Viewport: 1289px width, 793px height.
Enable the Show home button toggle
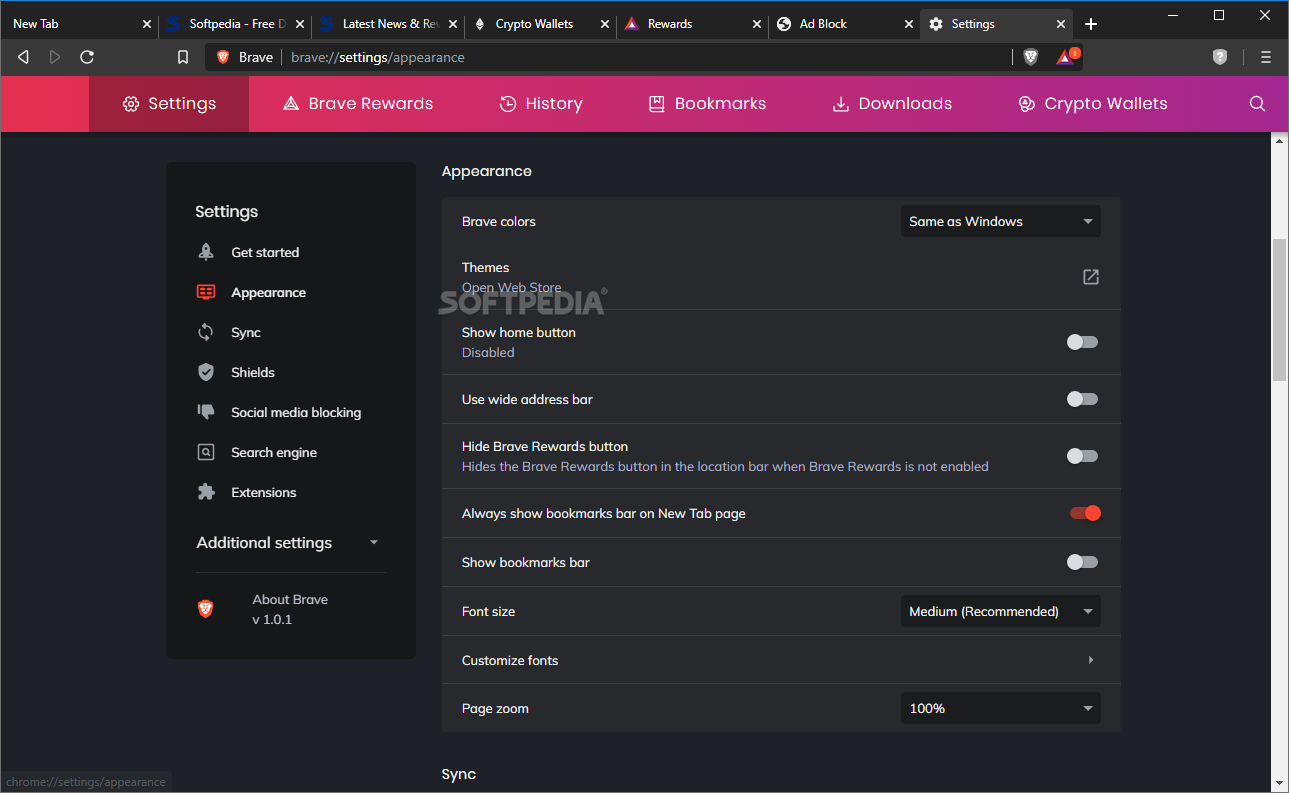pyautogui.click(x=1082, y=342)
